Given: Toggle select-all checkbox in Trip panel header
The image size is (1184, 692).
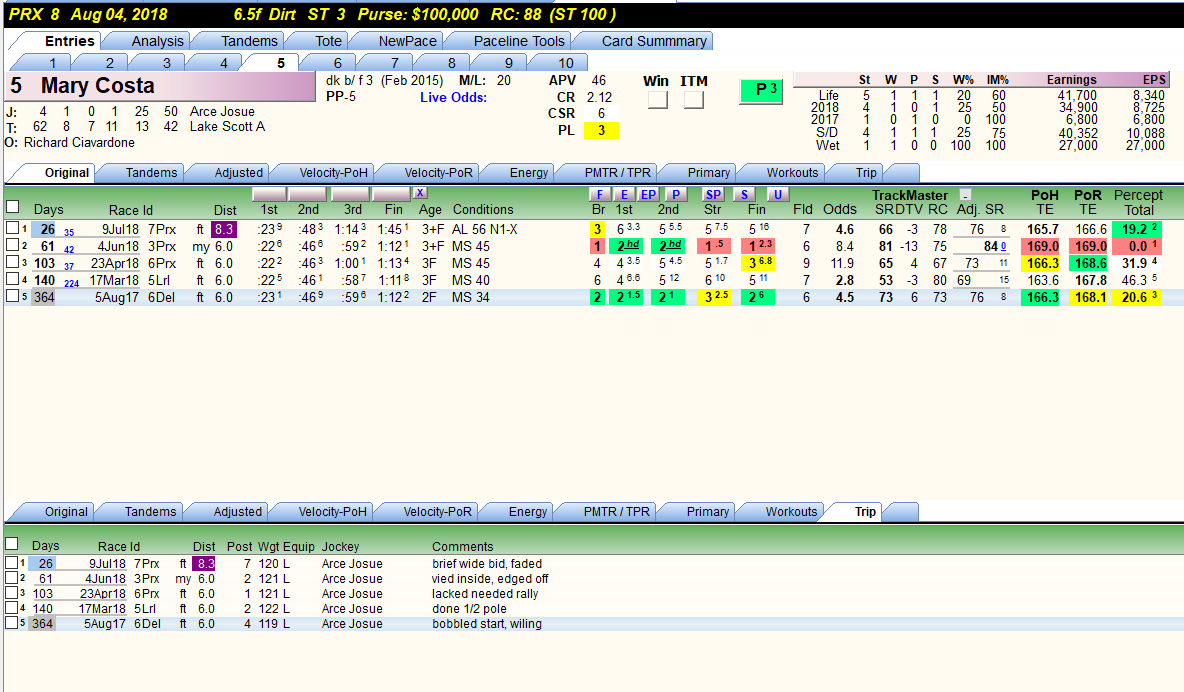Looking at the screenshot, I should pyautogui.click(x=11, y=544).
